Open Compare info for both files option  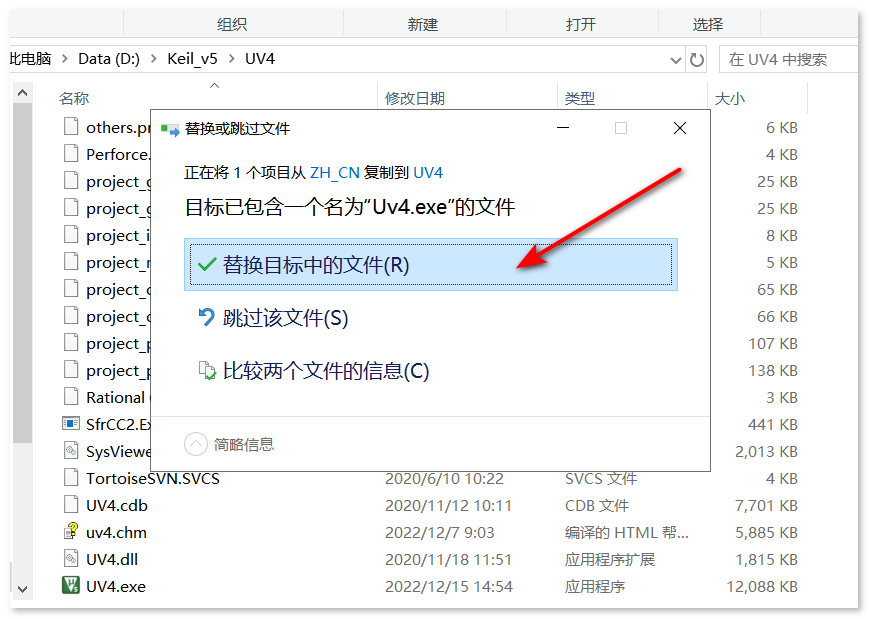pos(314,371)
